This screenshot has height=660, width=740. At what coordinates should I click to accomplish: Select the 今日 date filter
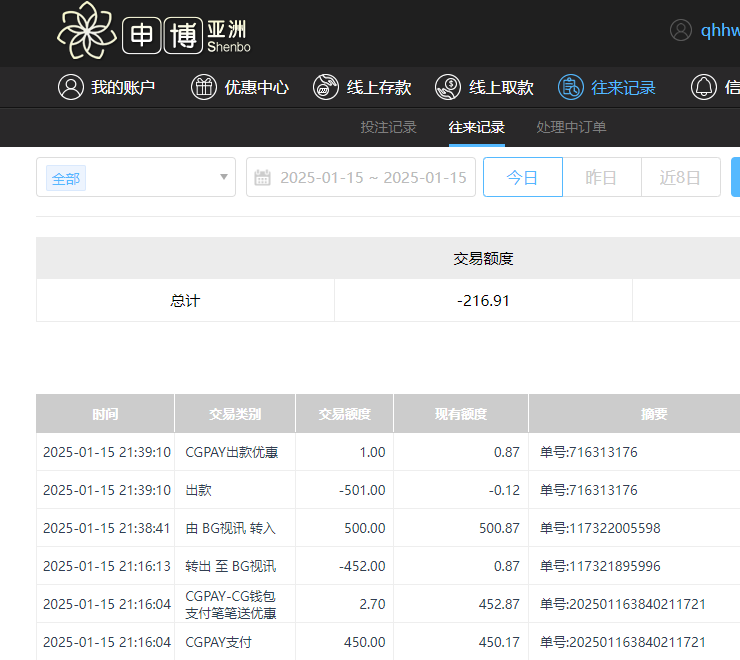tap(522, 178)
